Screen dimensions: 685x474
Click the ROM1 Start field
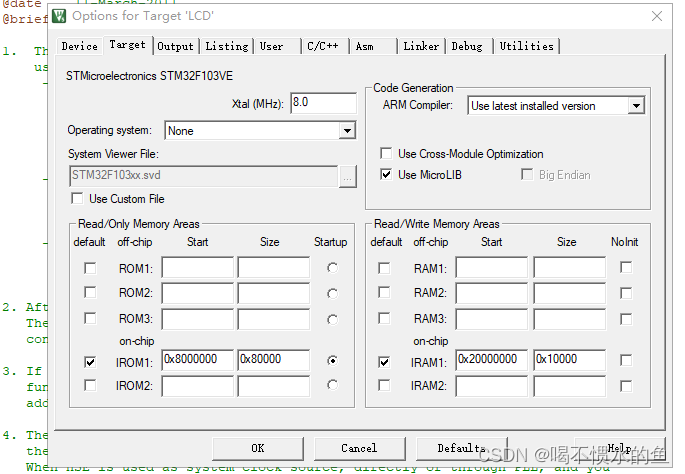198,268
